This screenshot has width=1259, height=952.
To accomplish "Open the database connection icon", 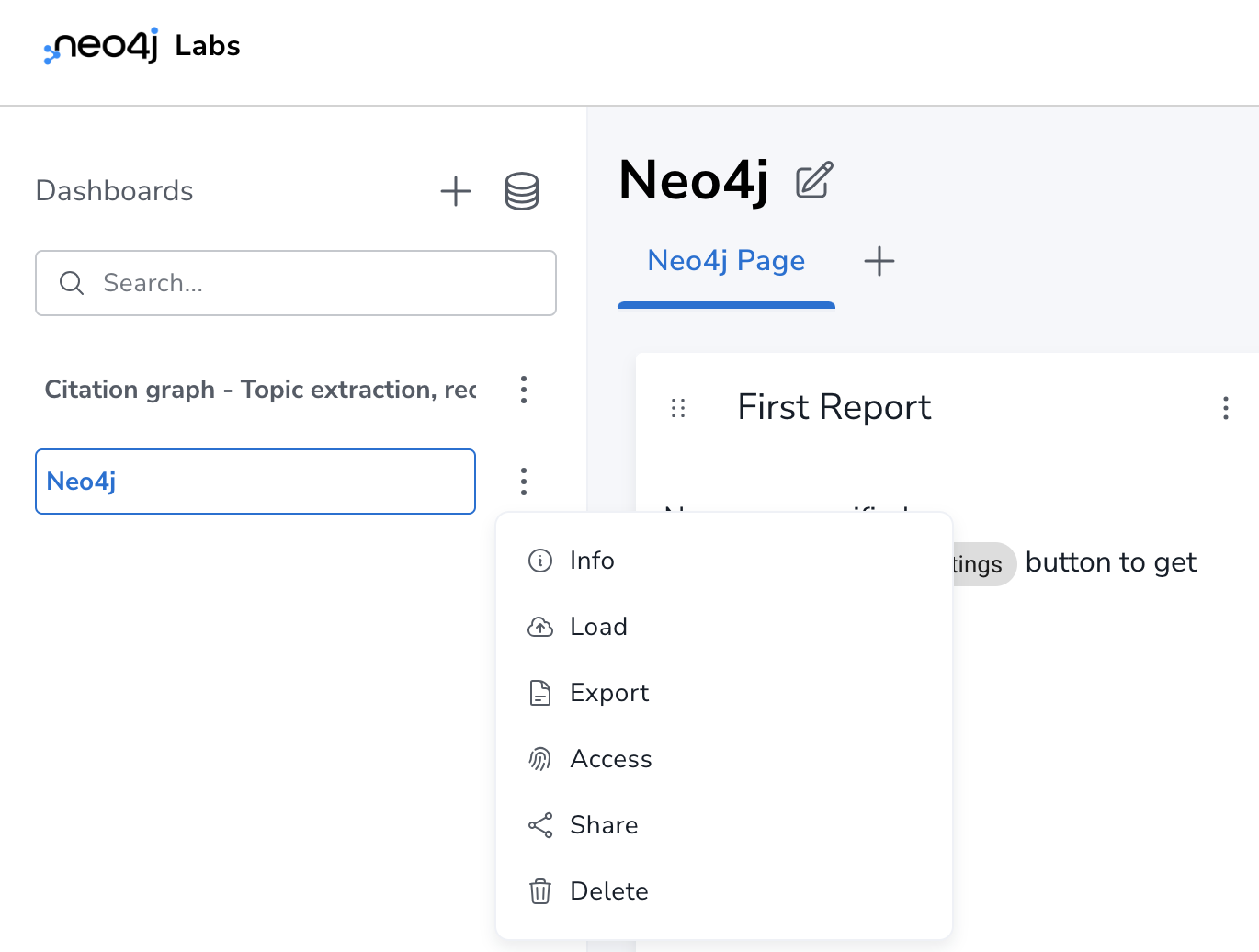I will 522,191.
